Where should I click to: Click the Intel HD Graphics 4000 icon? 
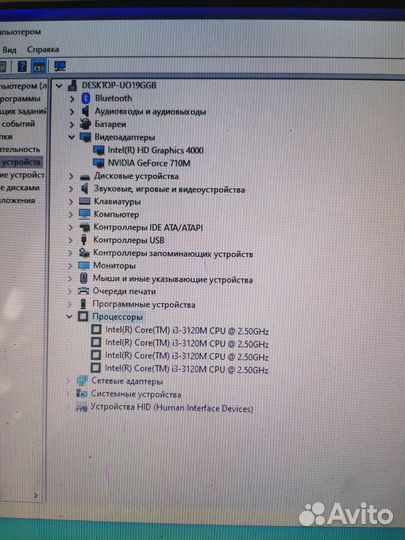click(99, 150)
